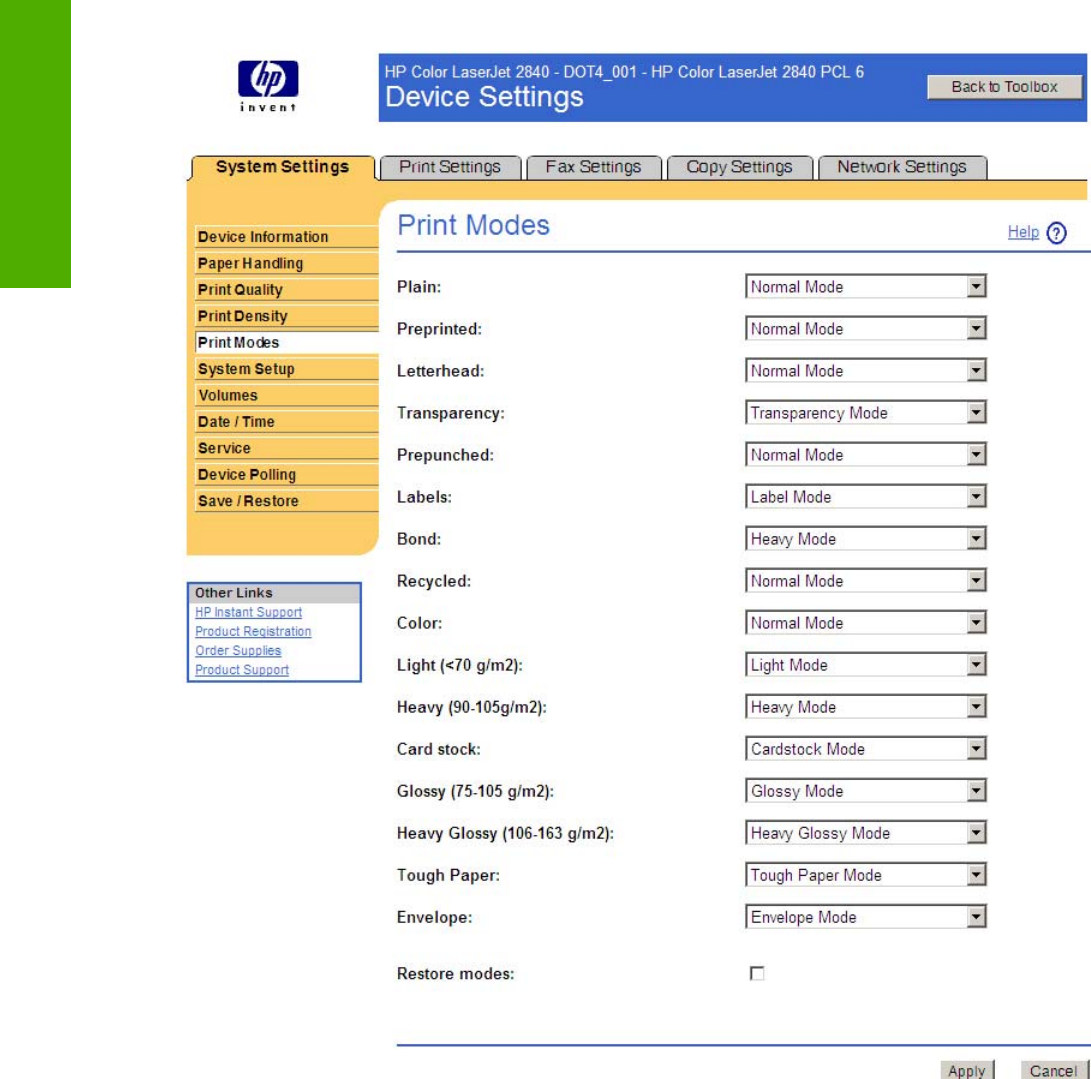1091x1079 pixels.
Task: Open the Fax Settings tab
Action: pyautogui.click(x=594, y=168)
